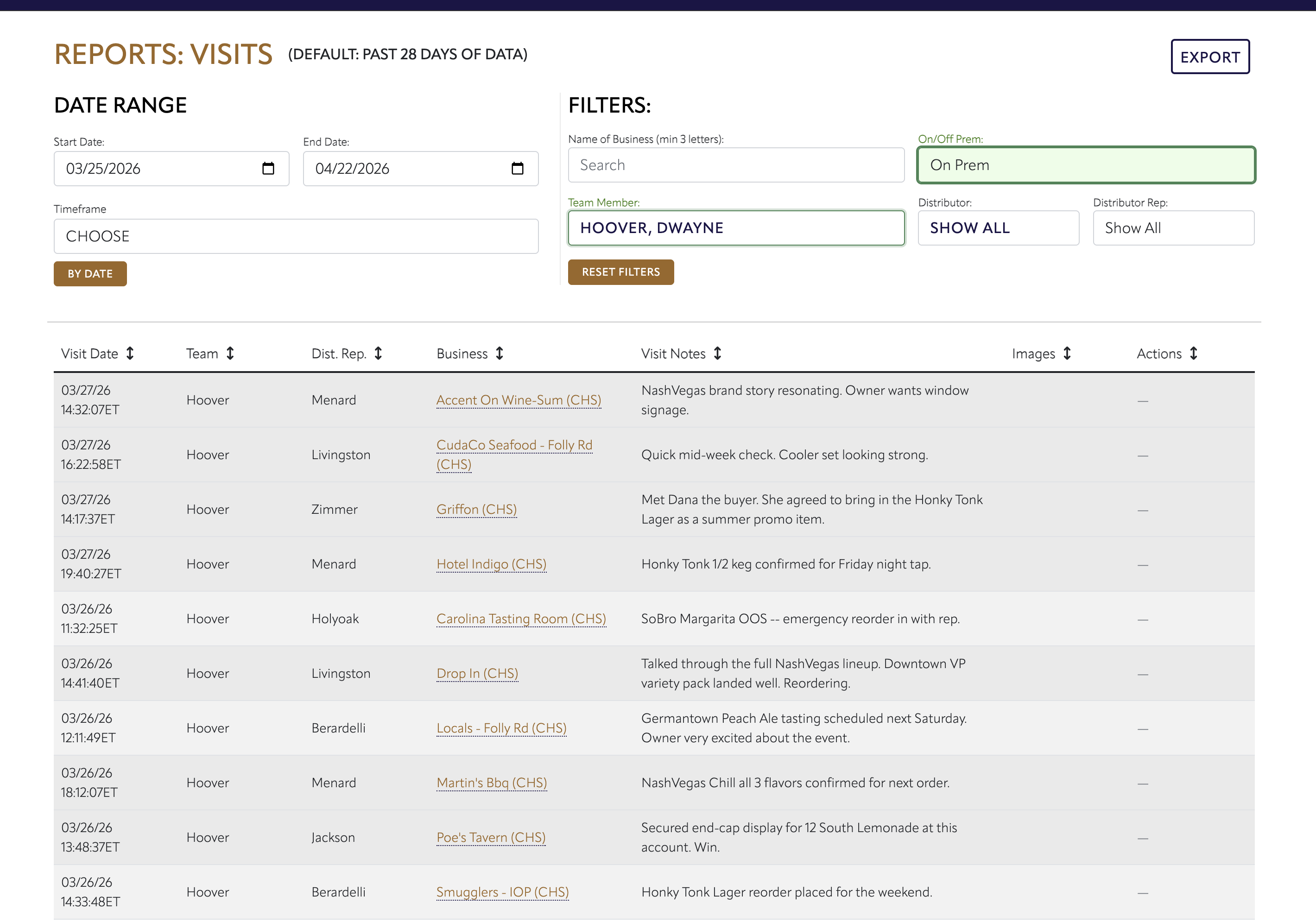1316x922 pixels.
Task: Open the Start Date calendar picker icon
Action: point(268,169)
